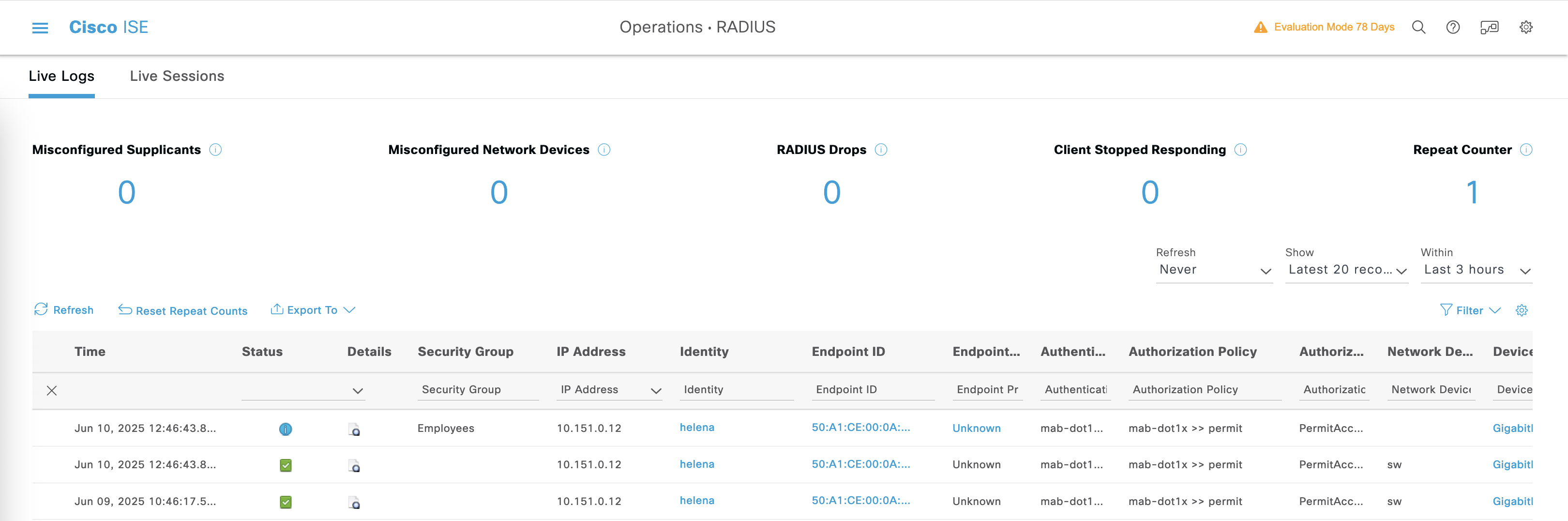This screenshot has width=1568, height=521.
Task: Open the hamburger navigation menu
Action: tap(40, 28)
